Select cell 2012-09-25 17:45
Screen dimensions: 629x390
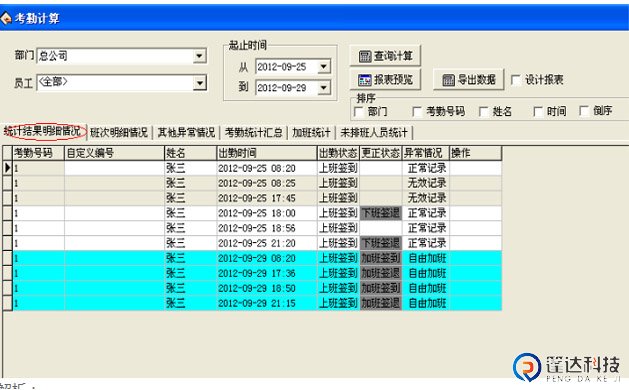click(267, 198)
